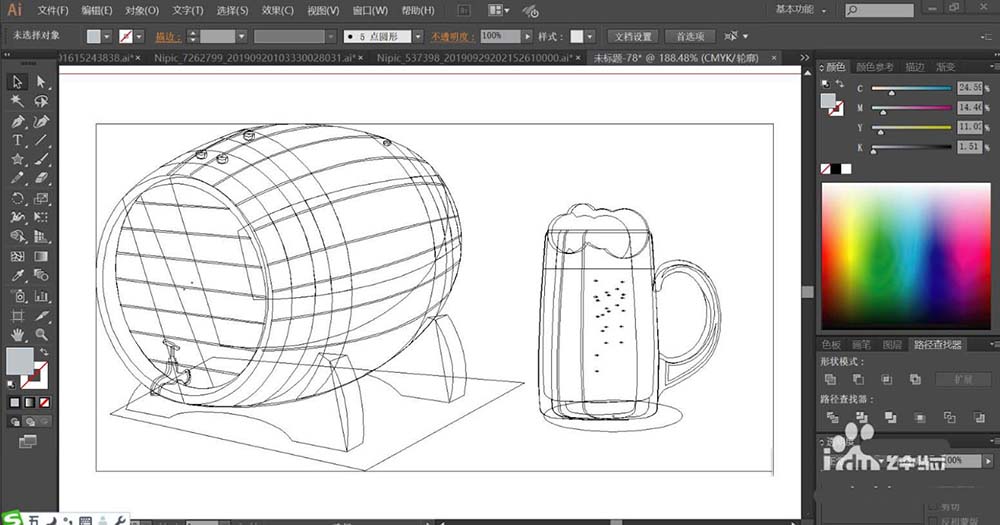Open the fill color dropdown in control bar

tap(109, 35)
